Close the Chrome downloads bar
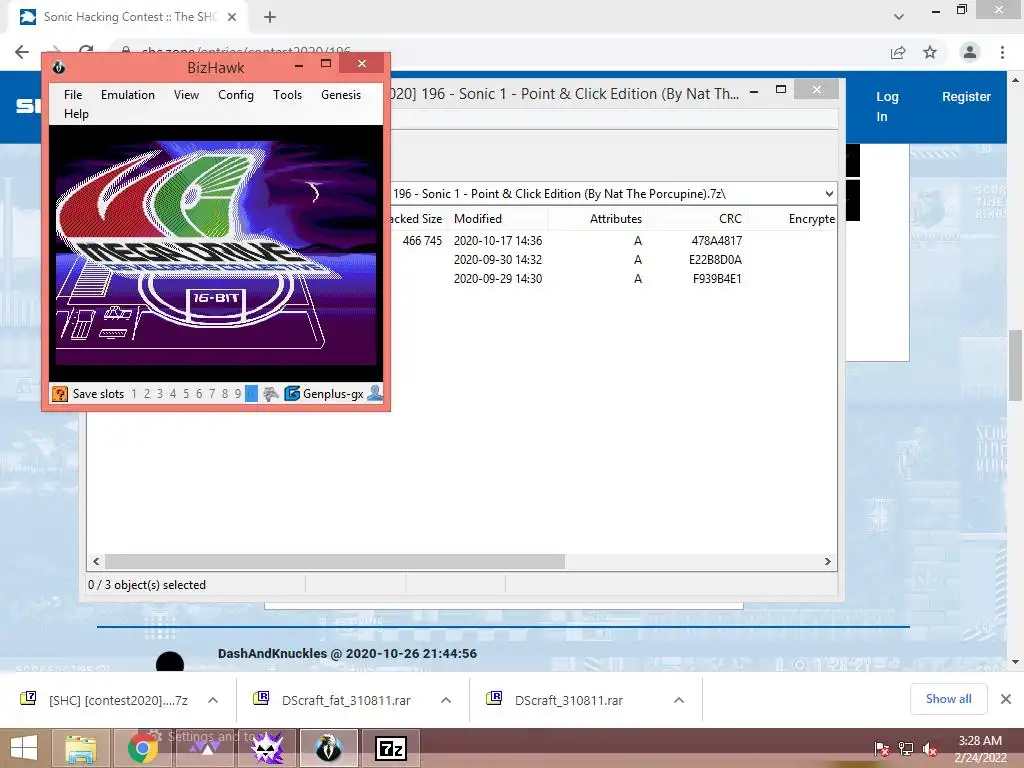This screenshot has width=1024, height=768. coord(1006,699)
